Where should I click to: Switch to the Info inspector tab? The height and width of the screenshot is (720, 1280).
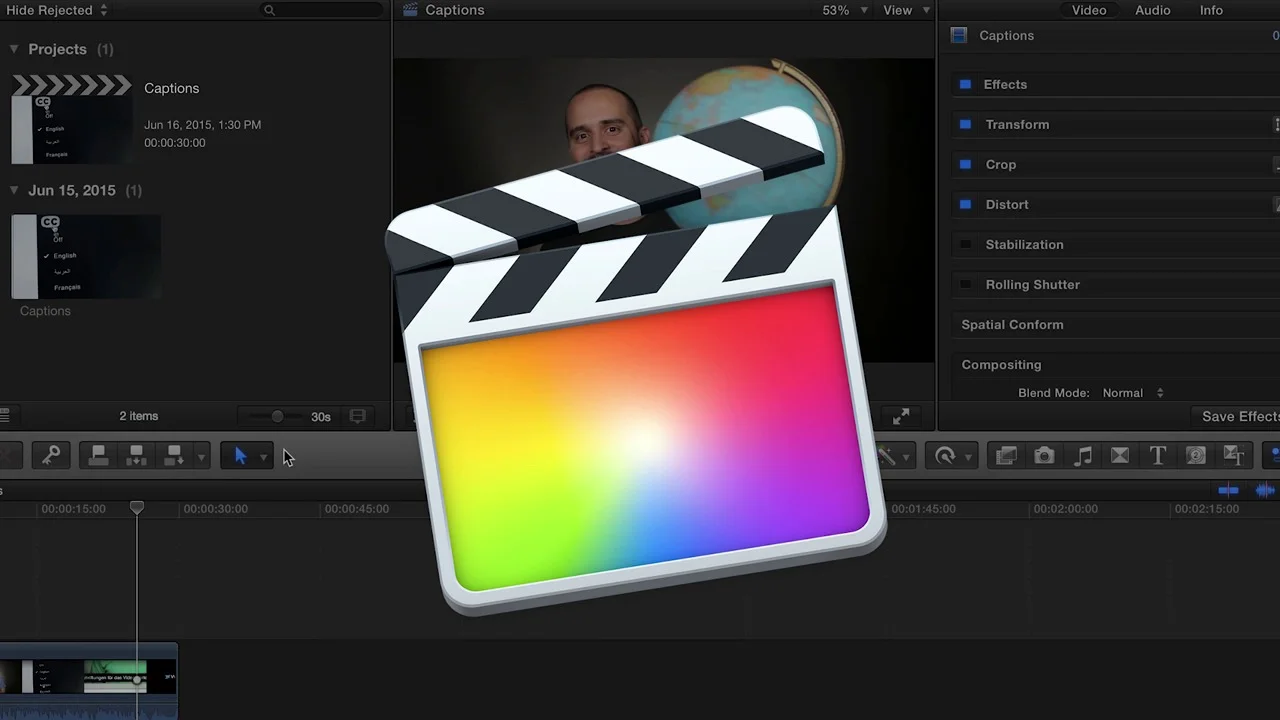(1211, 10)
